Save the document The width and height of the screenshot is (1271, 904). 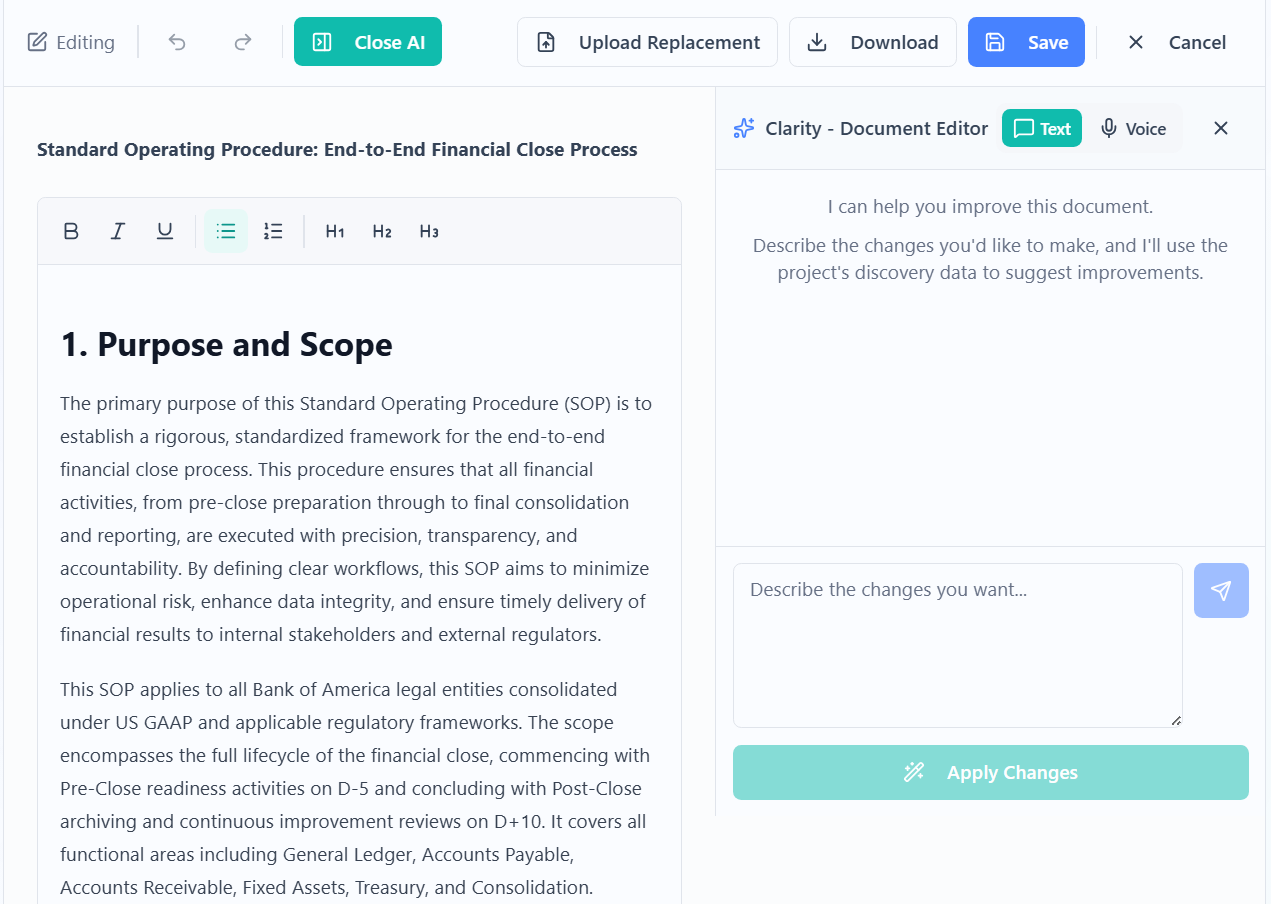point(1026,42)
